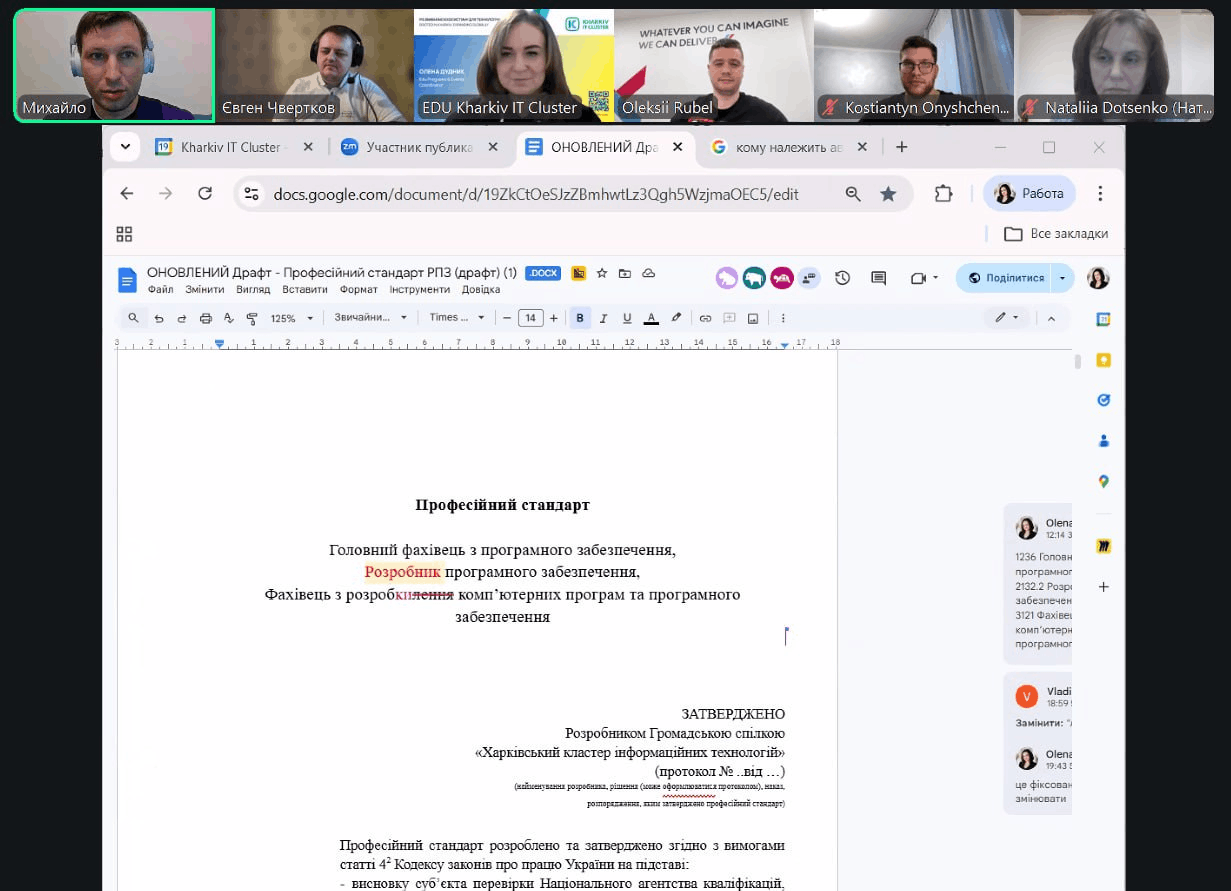
Task: Open Google Keep from the side panel
Action: (x=1103, y=360)
